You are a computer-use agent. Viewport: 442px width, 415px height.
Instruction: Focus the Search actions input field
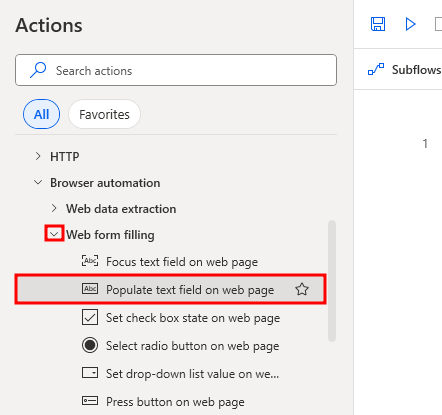coord(176,70)
